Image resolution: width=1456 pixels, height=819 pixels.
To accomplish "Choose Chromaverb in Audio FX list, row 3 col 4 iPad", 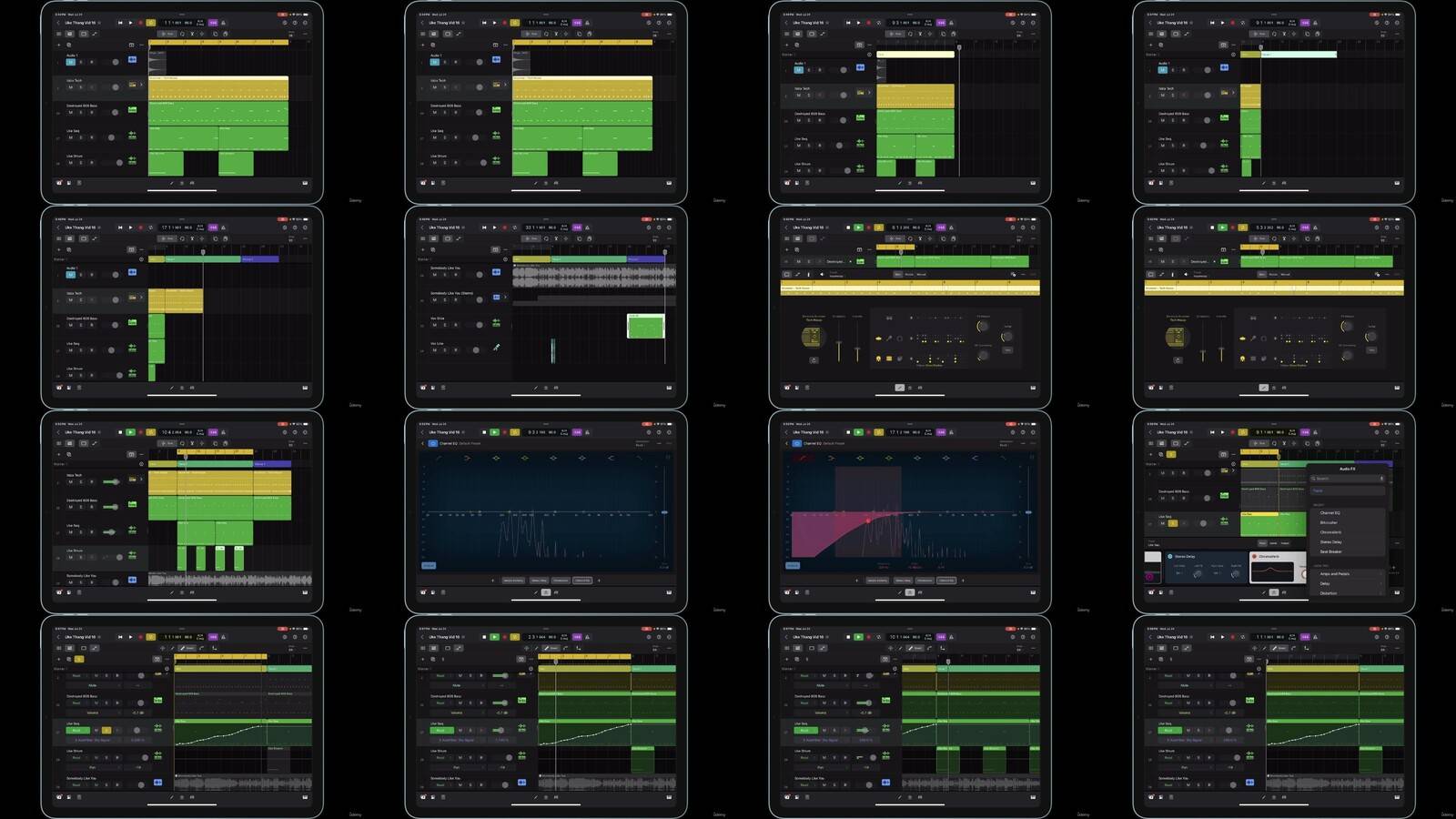I will click(1330, 532).
